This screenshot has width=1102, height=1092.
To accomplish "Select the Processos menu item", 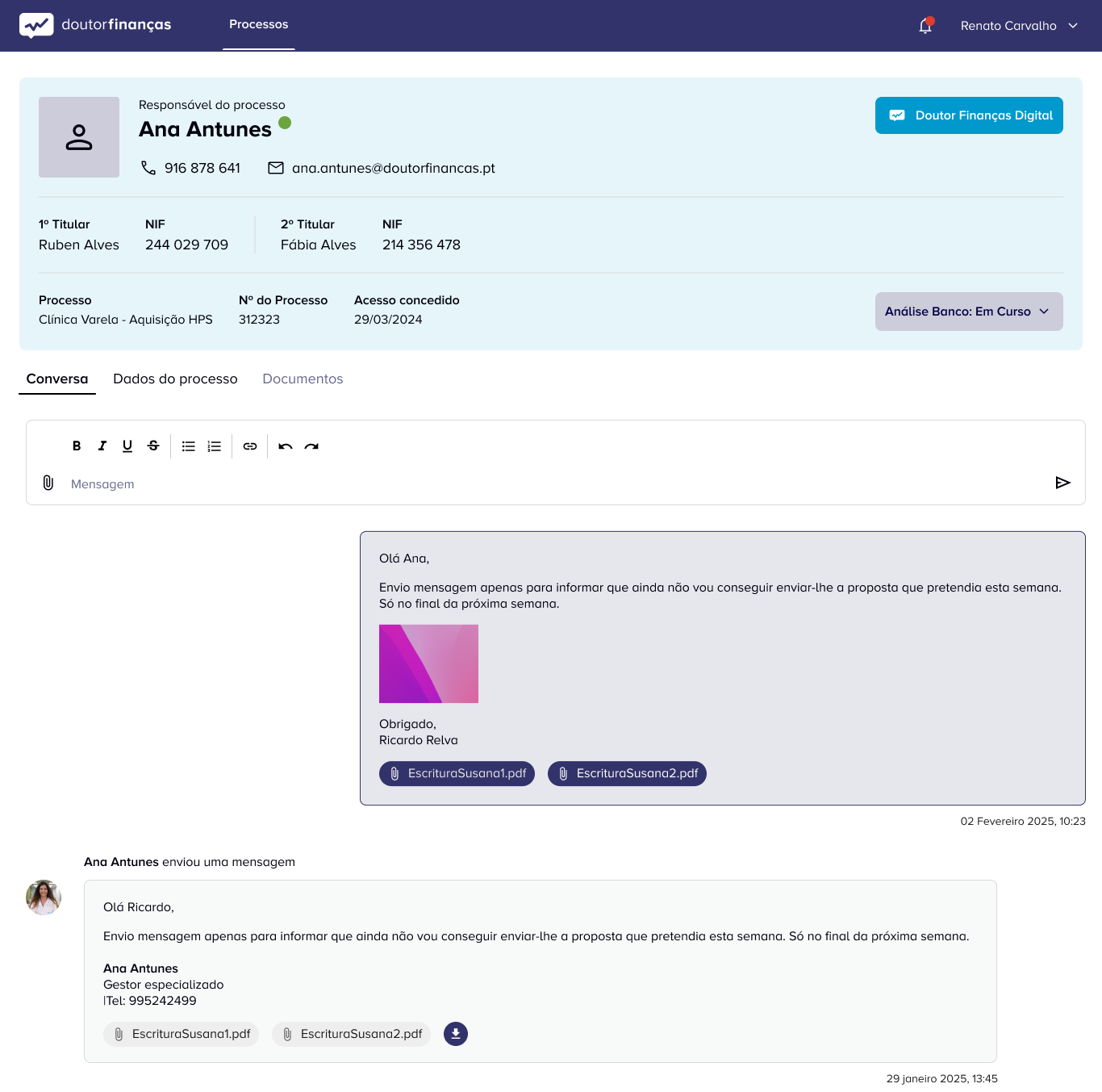I will point(258,24).
